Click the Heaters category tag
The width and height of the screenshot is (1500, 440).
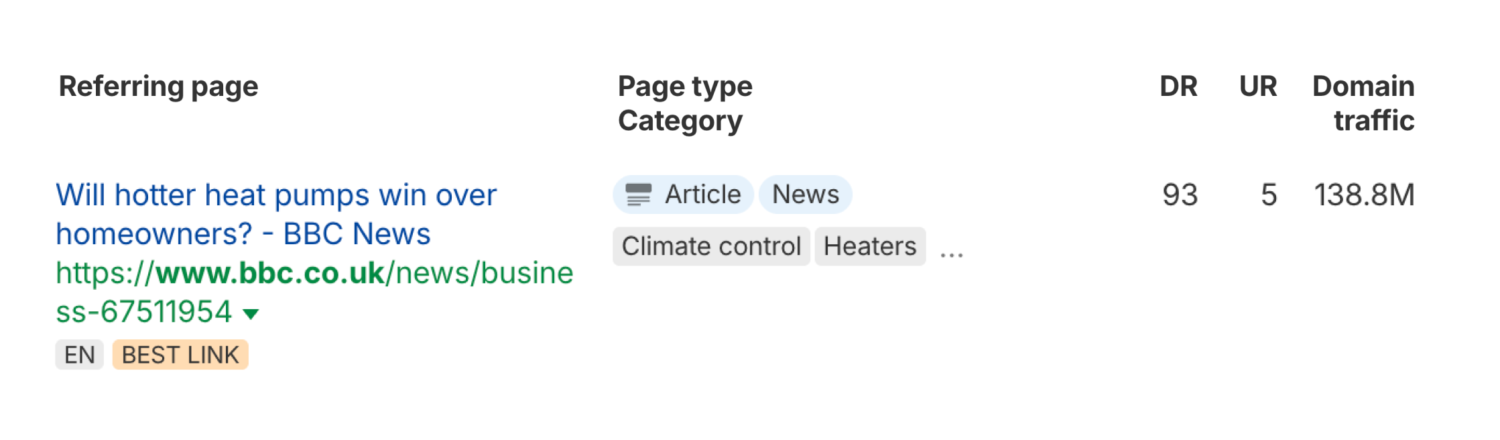point(870,246)
